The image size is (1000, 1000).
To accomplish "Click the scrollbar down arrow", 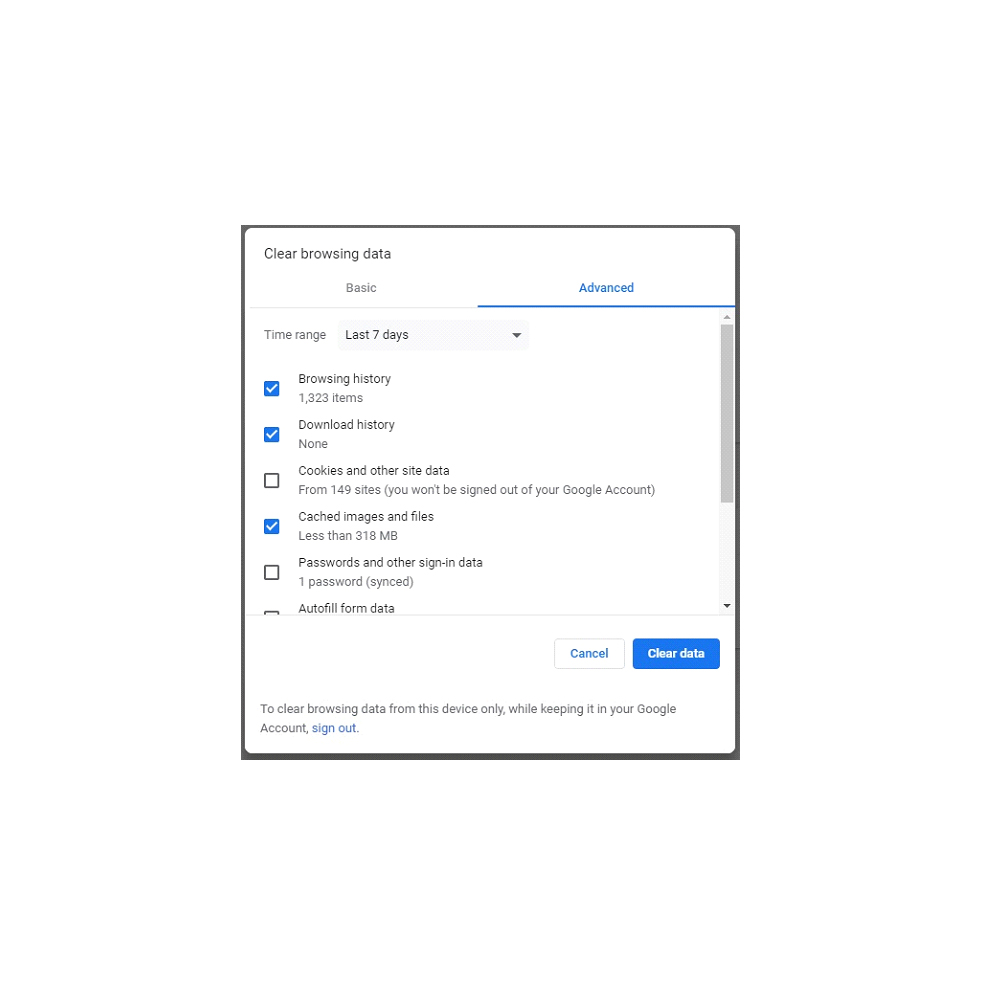I will coord(726,606).
